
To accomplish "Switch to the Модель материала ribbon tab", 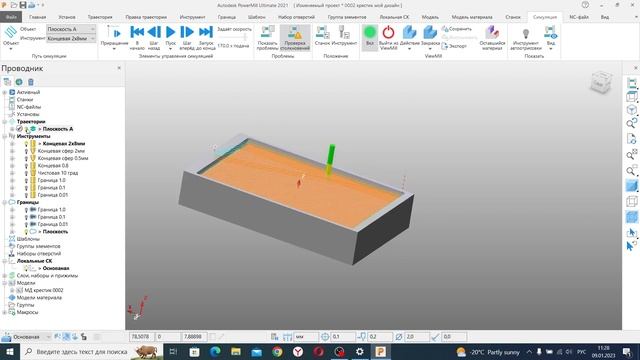I will [472, 17].
